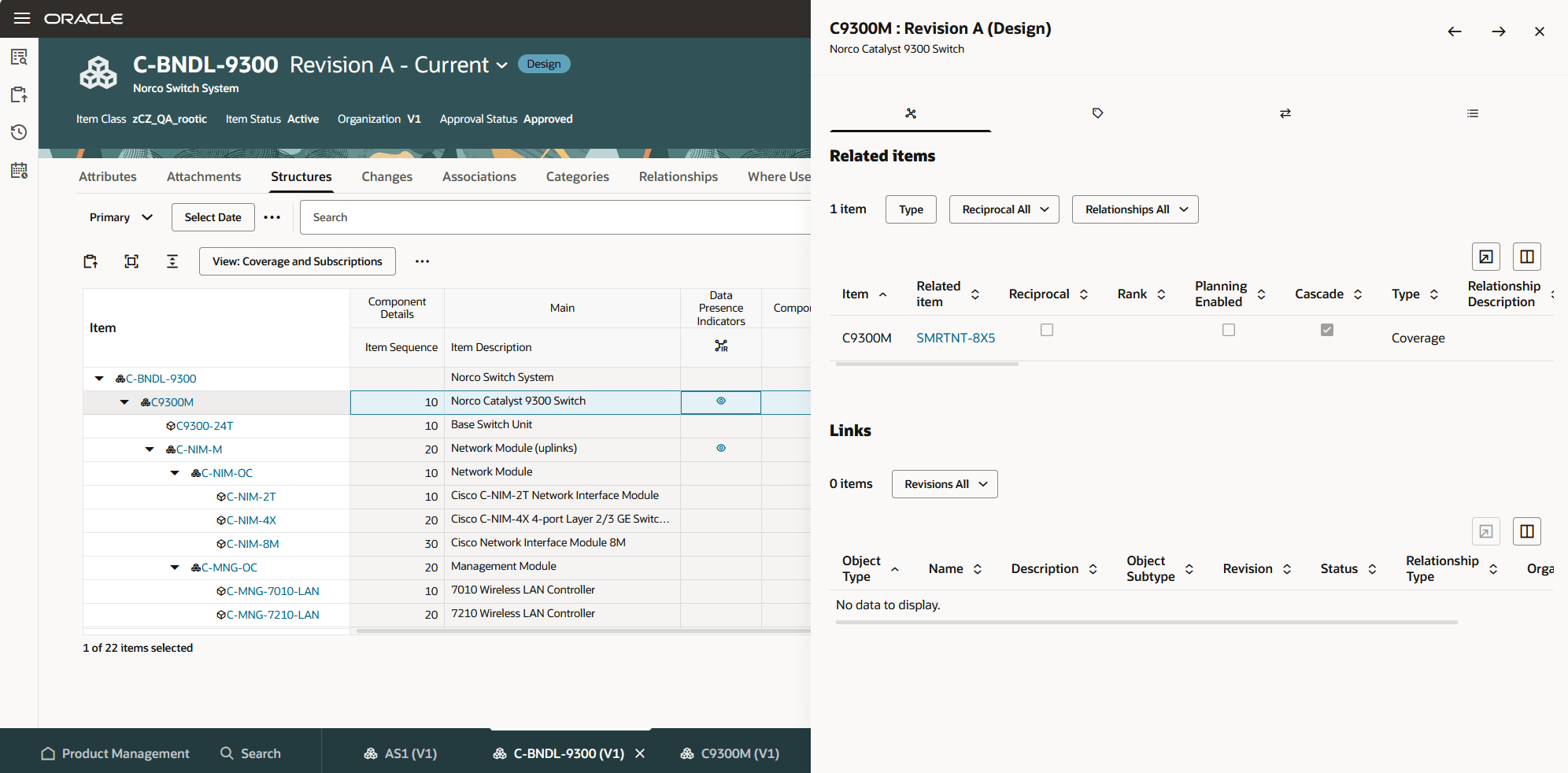Toggle Cascade checkbox for C9300M row
This screenshot has height=773, width=1568.
pyautogui.click(x=1327, y=330)
